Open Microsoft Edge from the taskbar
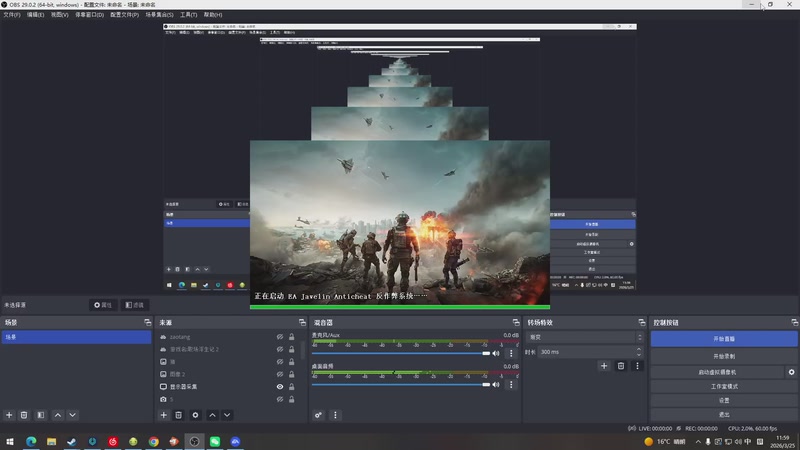This screenshot has width=800, height=450. (x=31, y=441)
